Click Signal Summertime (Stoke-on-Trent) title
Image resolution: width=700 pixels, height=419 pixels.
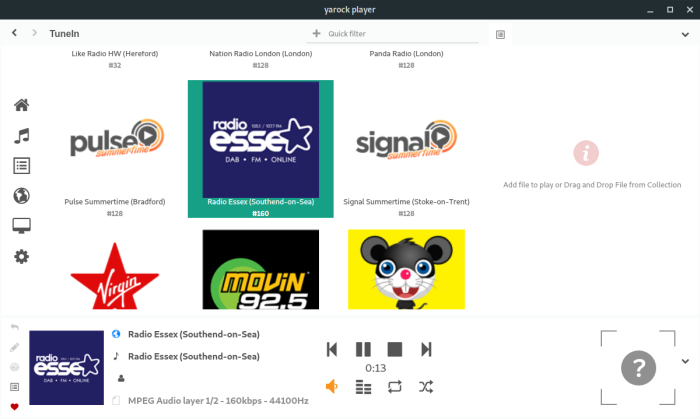coord(406,202)
